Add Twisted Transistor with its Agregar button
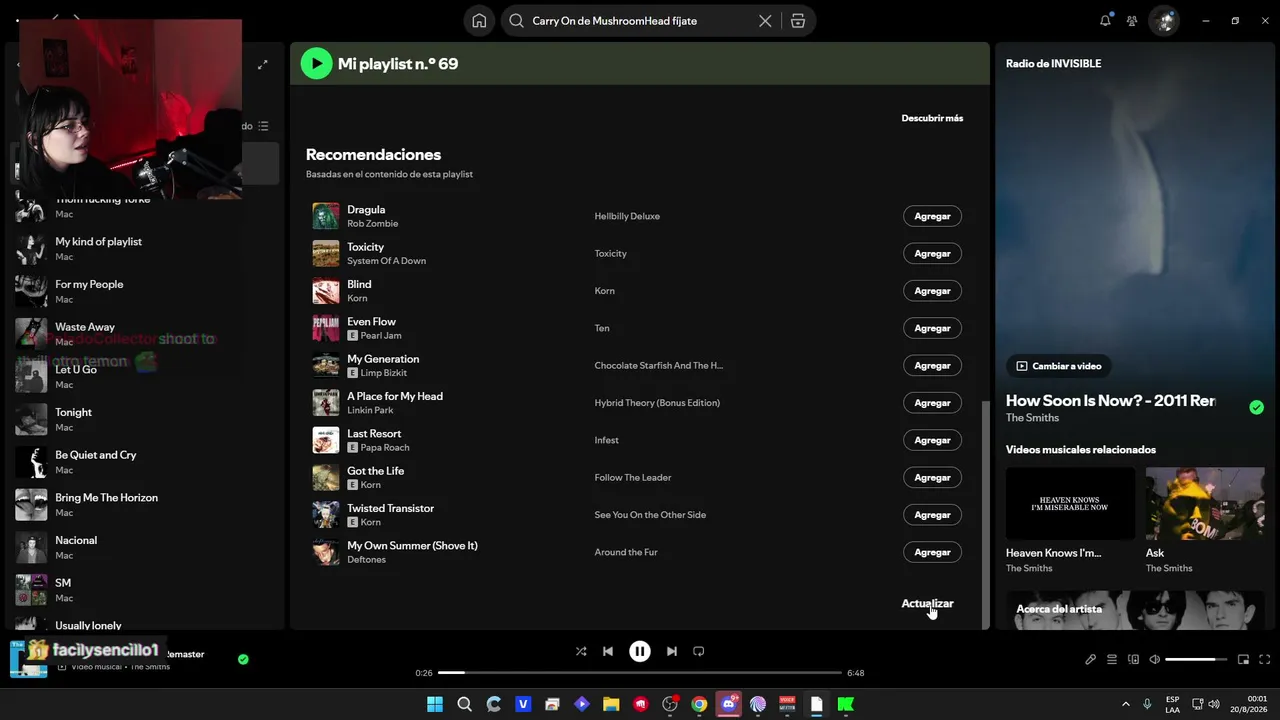This screenshot has width=1280, height=720. point(932,515)
